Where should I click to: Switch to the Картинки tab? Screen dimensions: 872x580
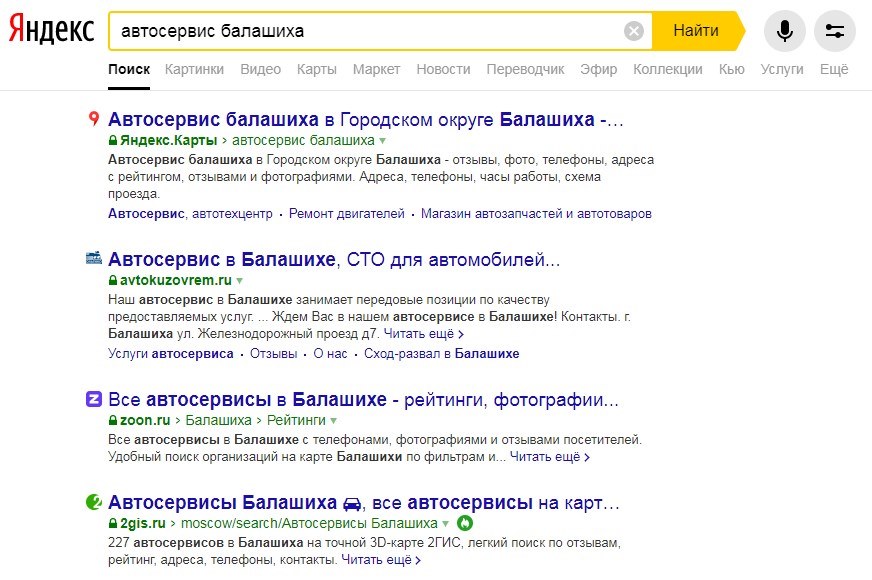(194, 69)
